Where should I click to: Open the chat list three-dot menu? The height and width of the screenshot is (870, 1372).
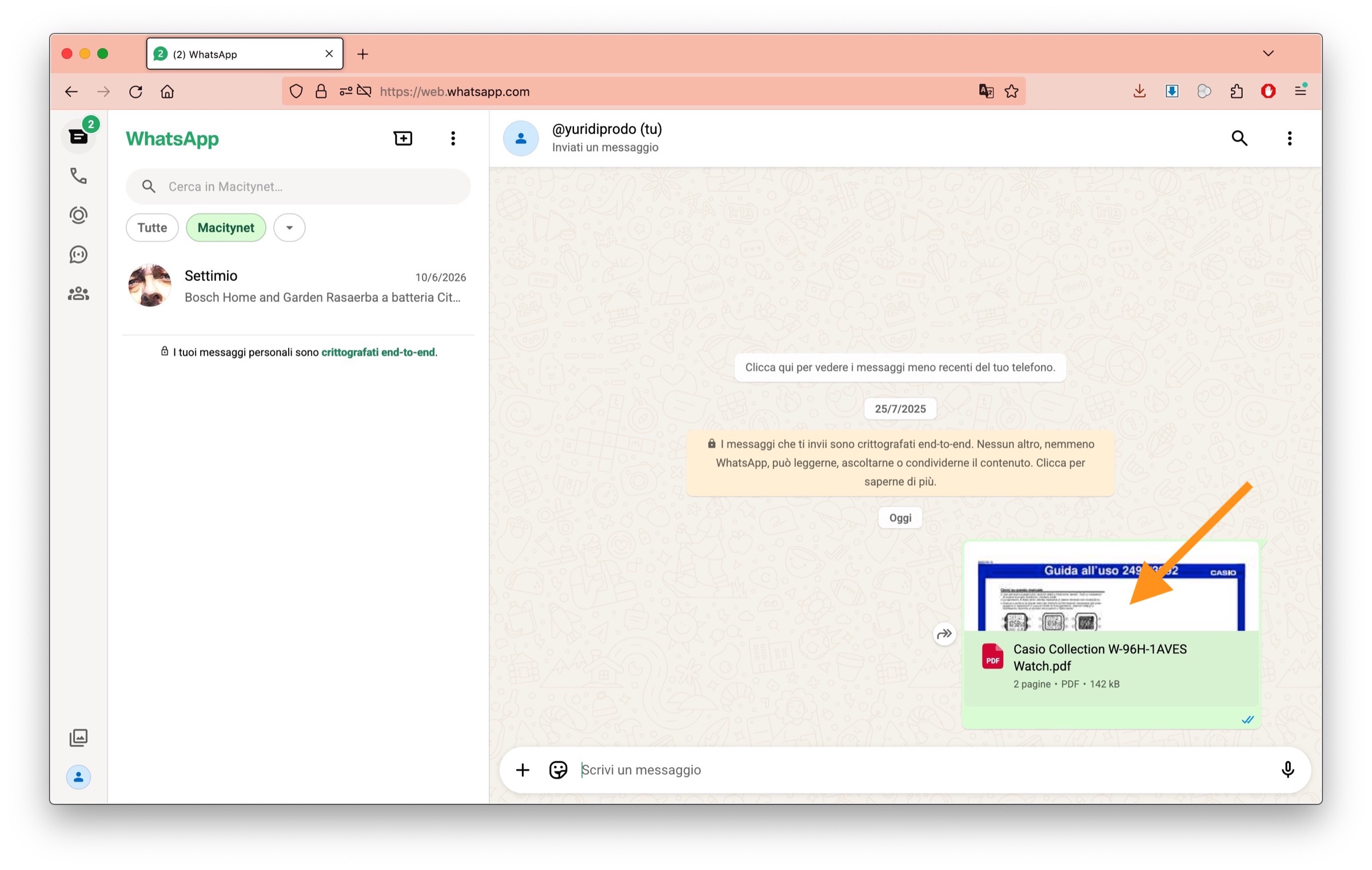tap(453, 138)
